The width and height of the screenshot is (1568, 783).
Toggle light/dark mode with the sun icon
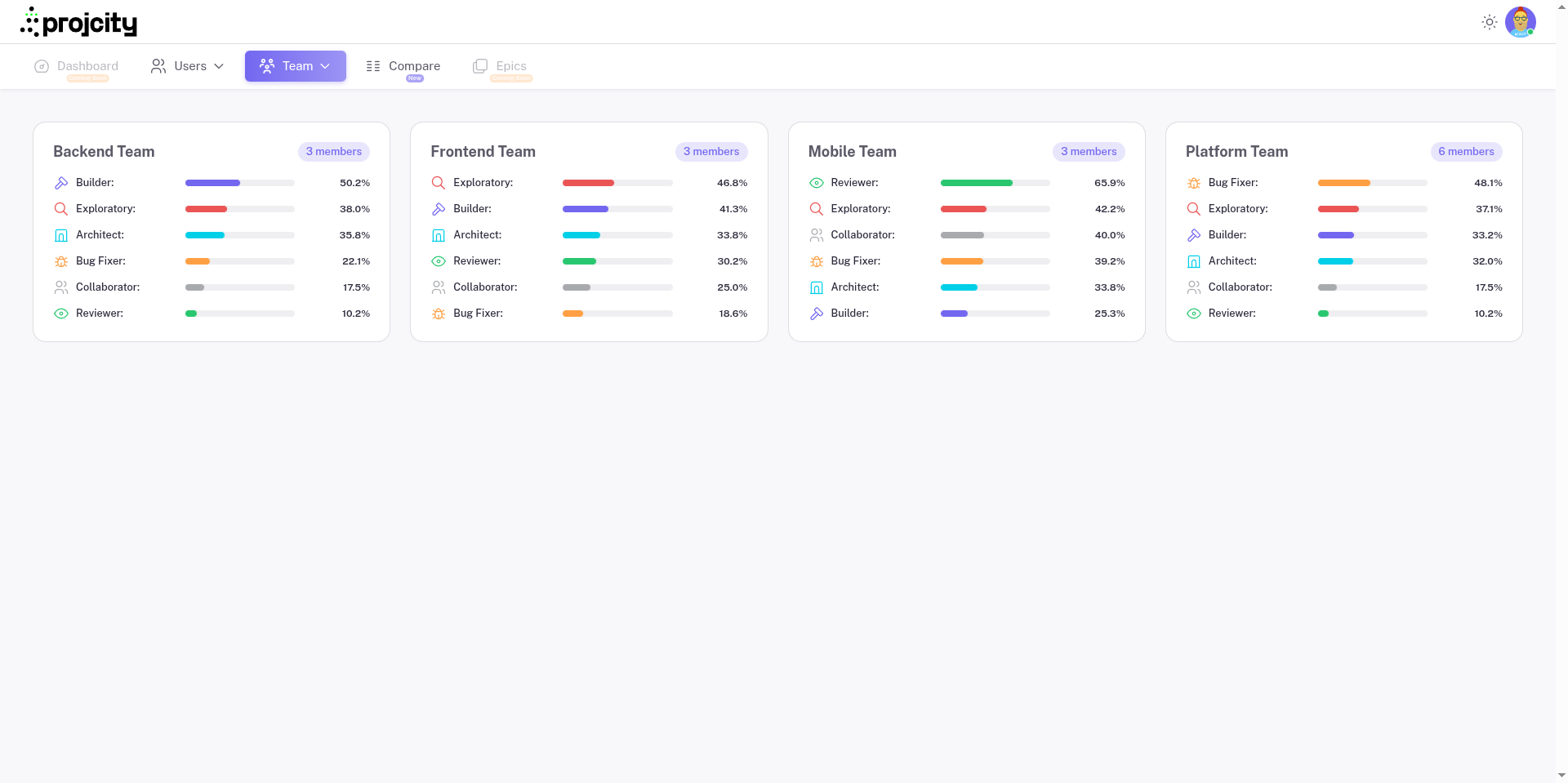coord(1490,22)
